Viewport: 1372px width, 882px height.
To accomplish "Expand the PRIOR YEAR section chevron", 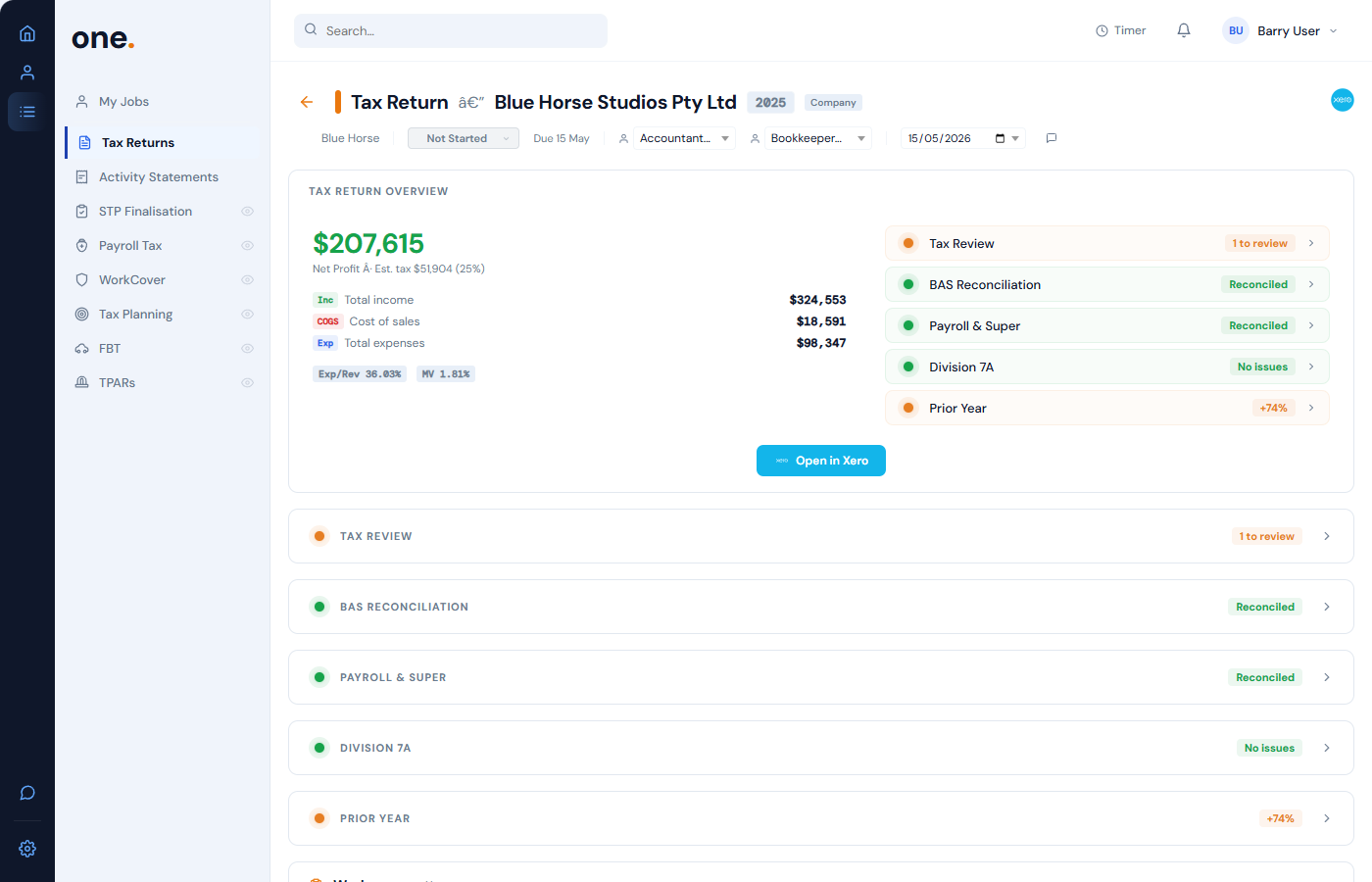I will click(1327, 818).
